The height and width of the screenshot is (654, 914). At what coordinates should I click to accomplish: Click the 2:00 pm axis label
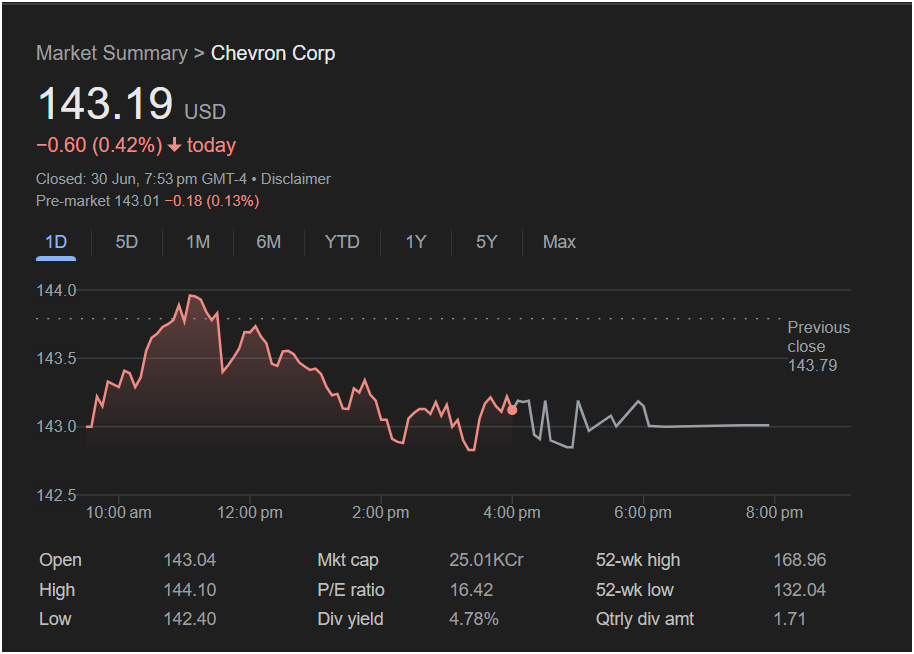[x=381, y=513]
